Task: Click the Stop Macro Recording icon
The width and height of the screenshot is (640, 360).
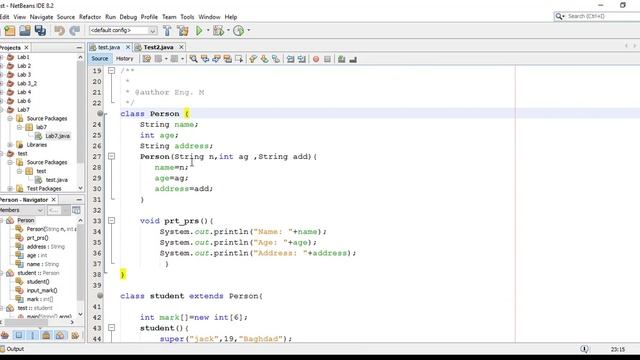Action: (327, 59)
